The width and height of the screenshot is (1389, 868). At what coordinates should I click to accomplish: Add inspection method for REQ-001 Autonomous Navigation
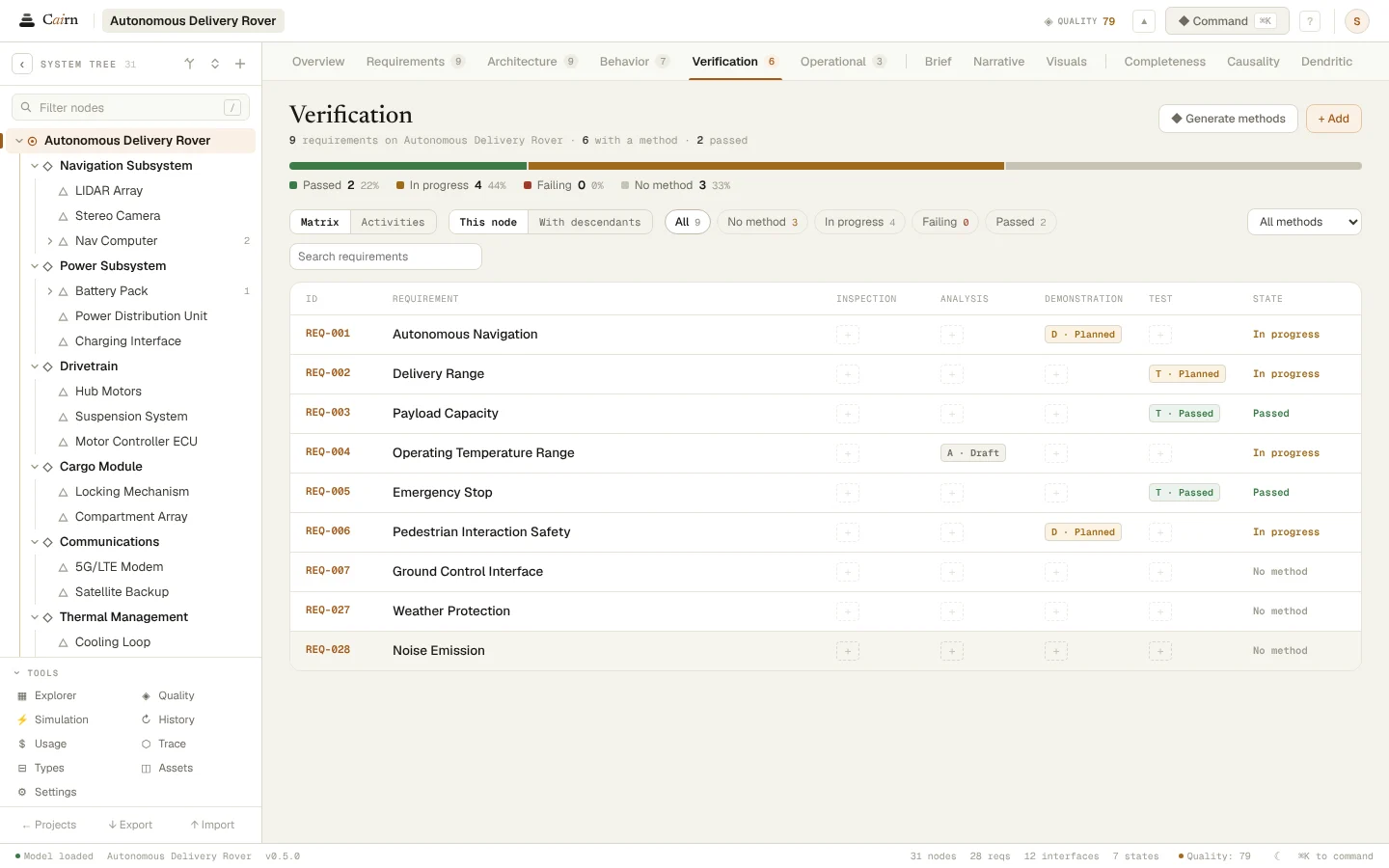tap(848, 335)
